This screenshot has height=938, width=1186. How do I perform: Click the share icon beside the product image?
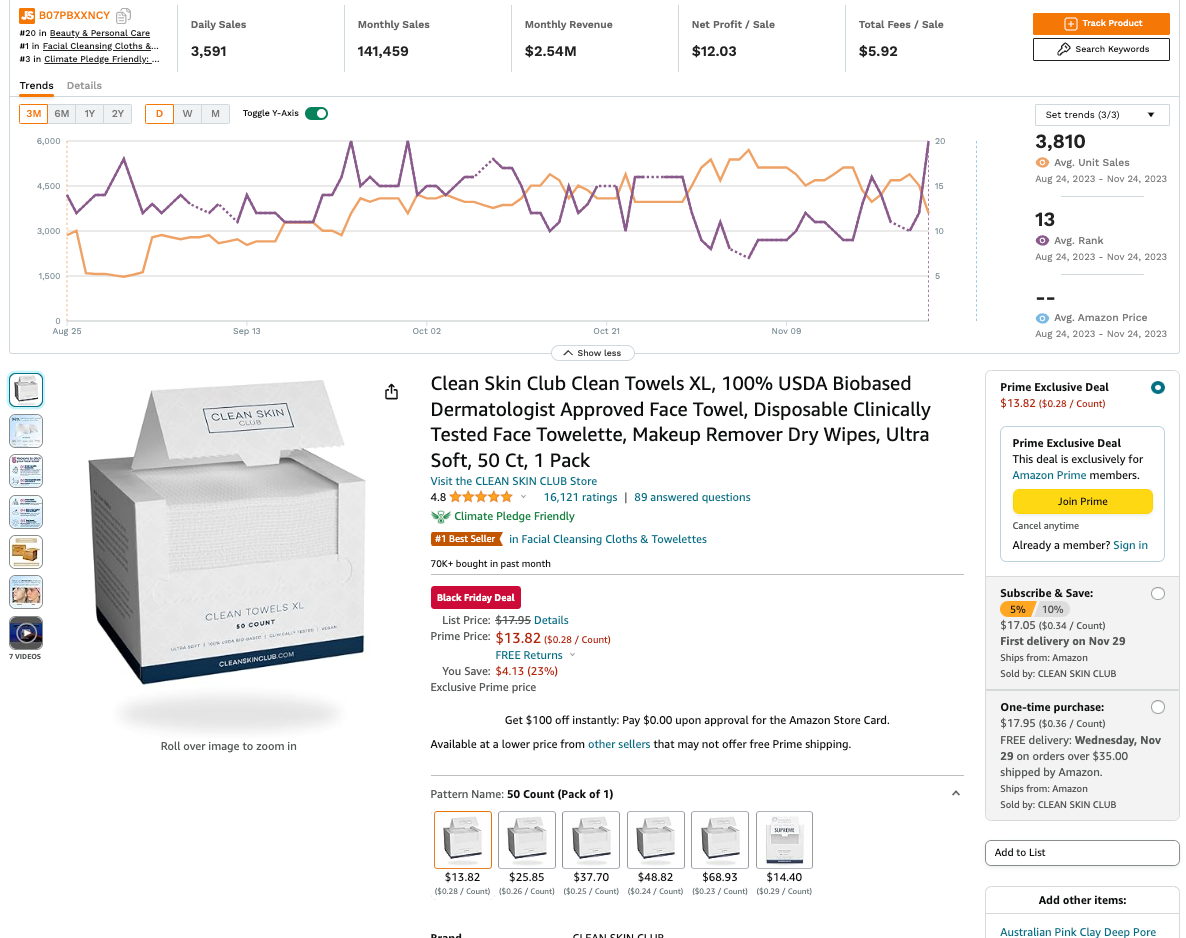(392, 392)
